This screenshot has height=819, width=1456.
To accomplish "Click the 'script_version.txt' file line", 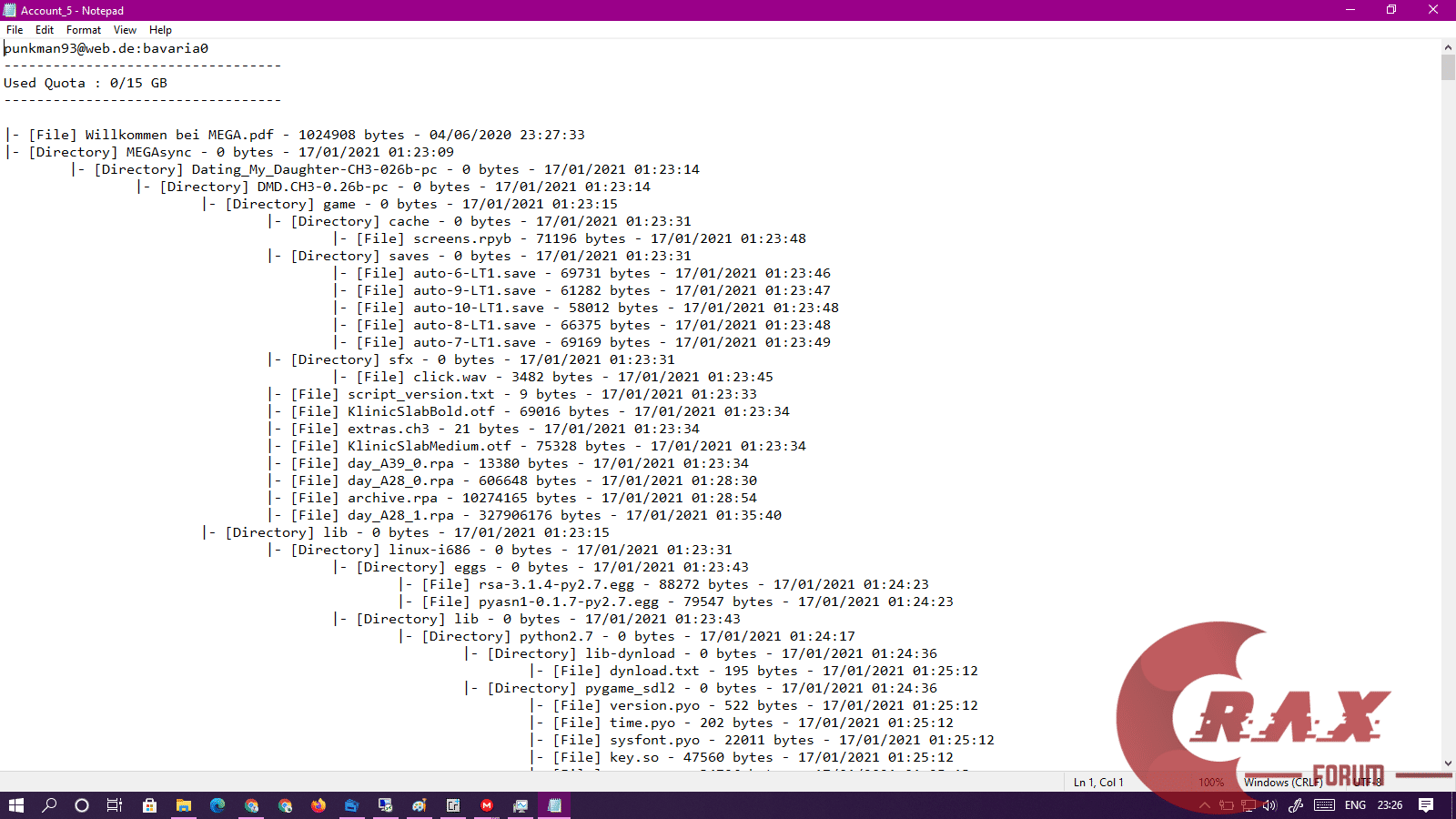I will [x=512, y=394].
